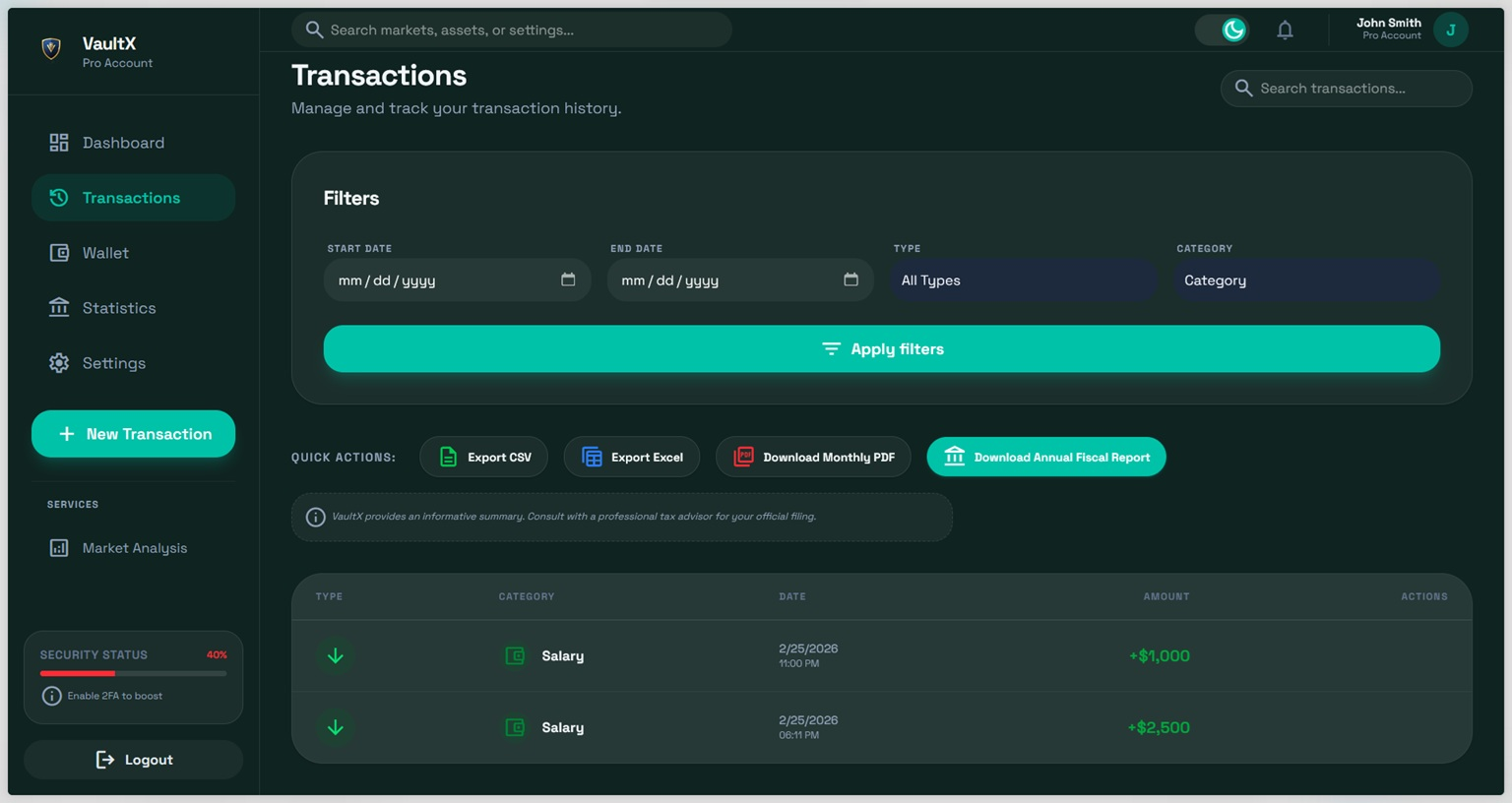Click the Search transactions magnifier icon
Viewport: 1512px width, 803px height.
coord(1243,89)
